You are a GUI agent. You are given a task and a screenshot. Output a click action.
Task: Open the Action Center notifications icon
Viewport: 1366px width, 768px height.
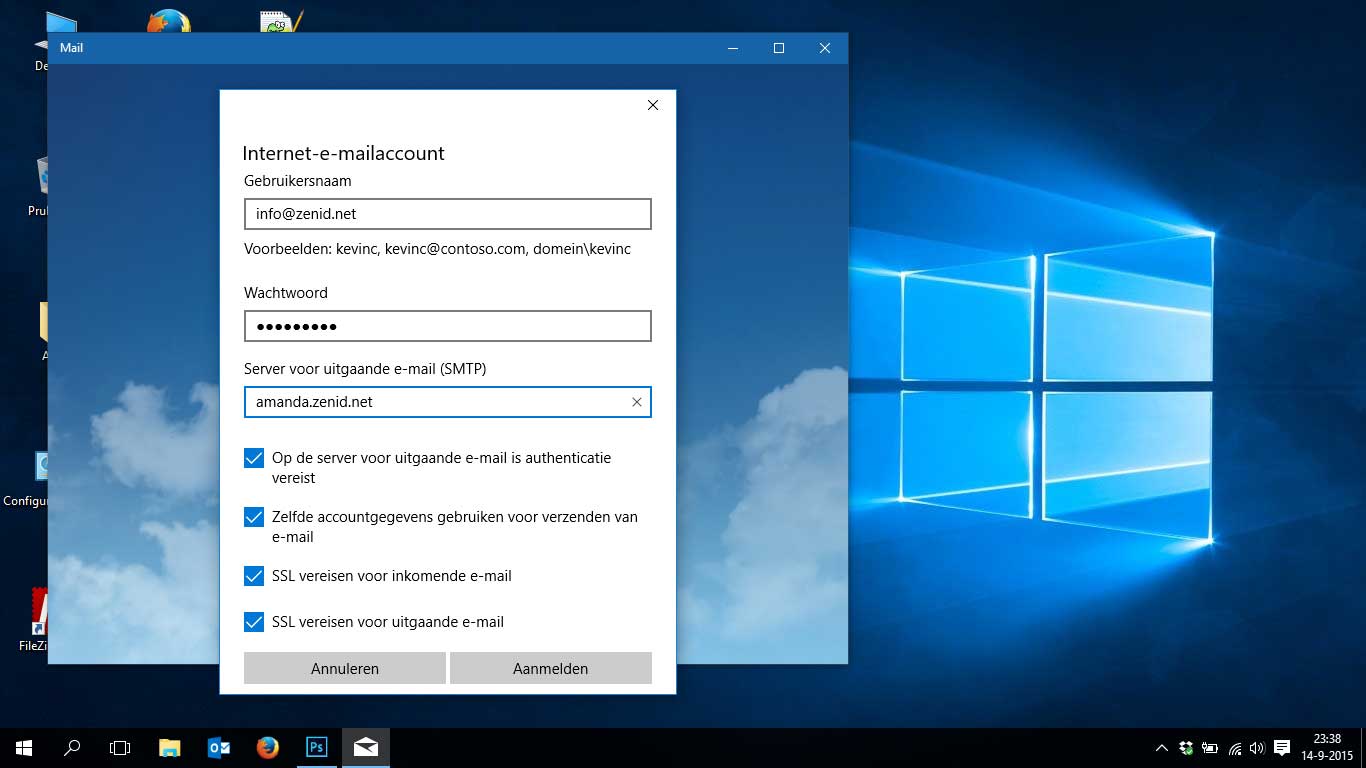pyautogui.click(x=1282, y=748)
